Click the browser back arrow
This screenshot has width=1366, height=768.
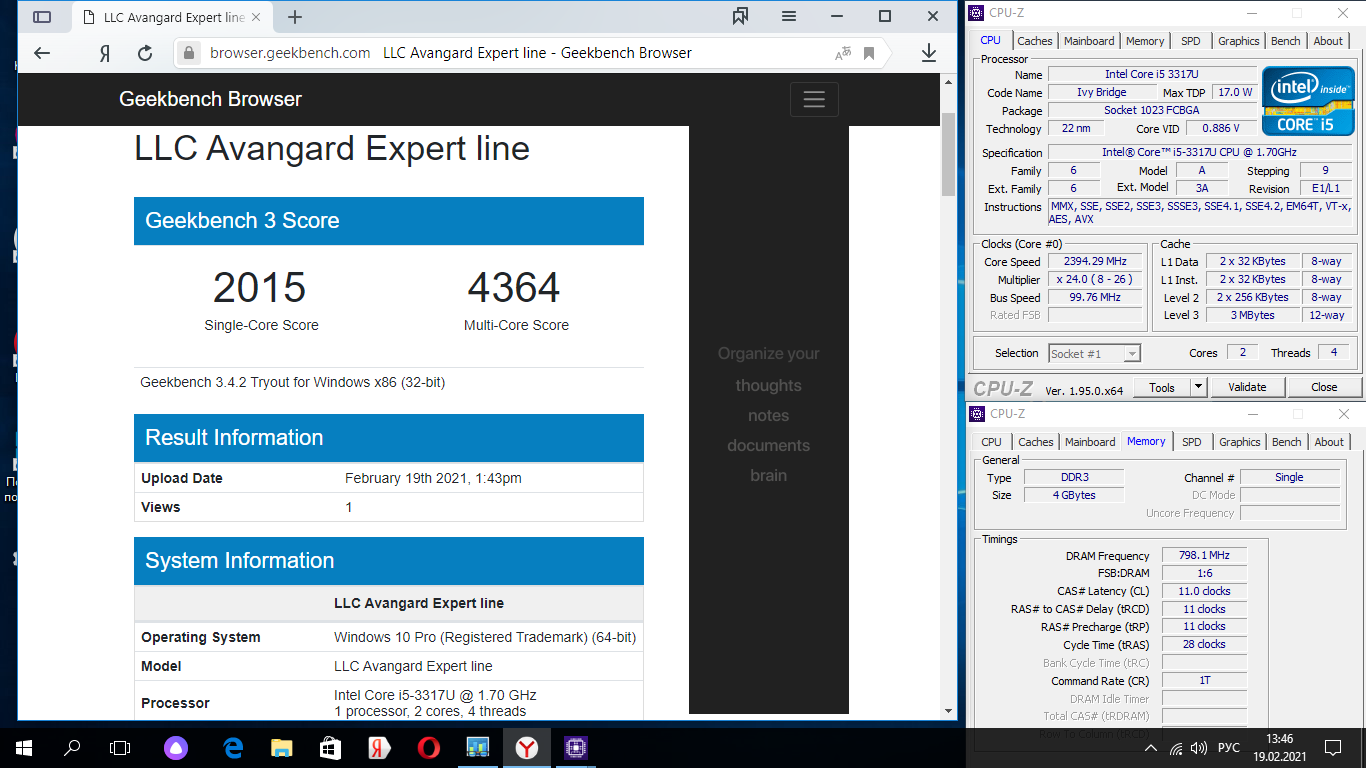coord(41,53)
